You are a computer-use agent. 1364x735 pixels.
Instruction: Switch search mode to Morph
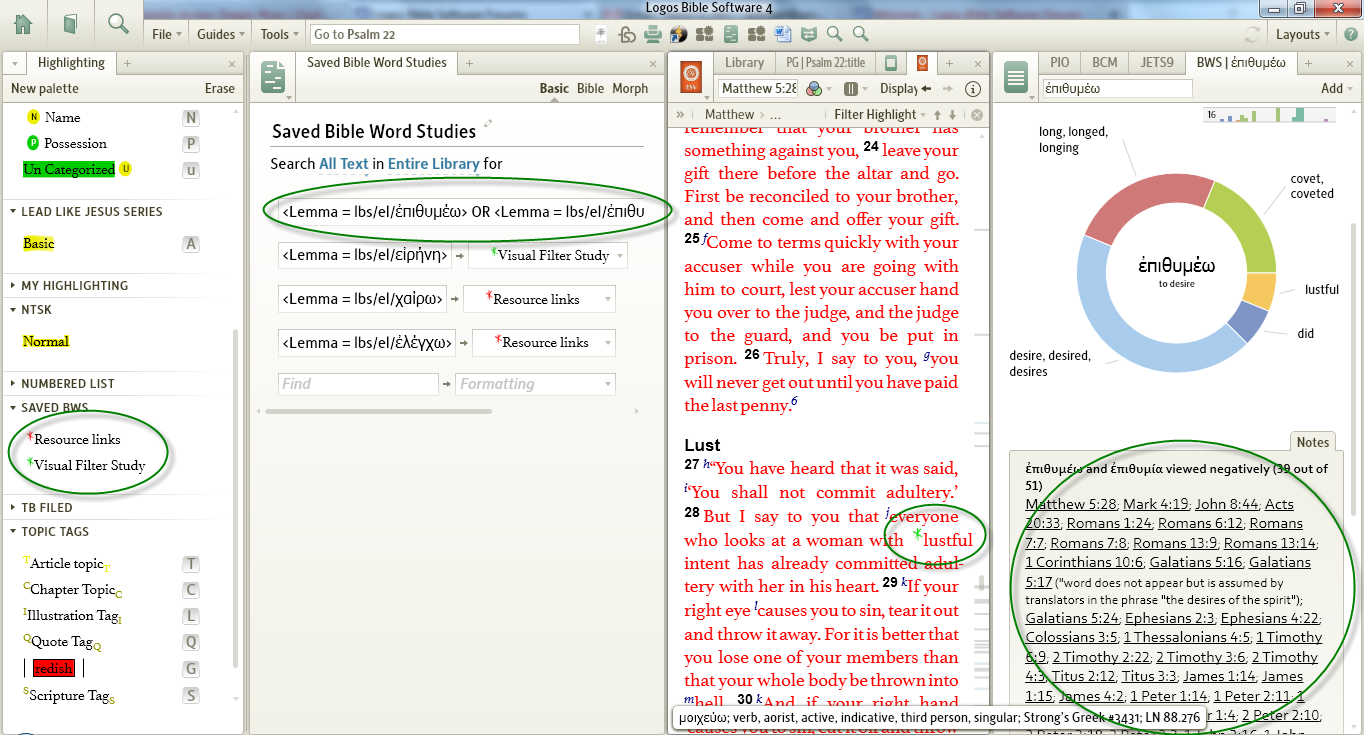click(630, 88)
